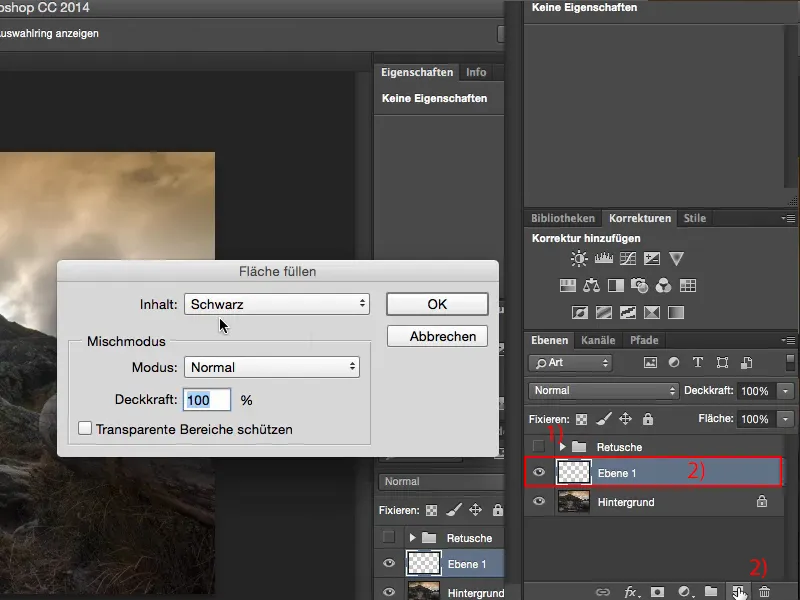Filter layers by text type icon
The height and width of the screenshot is (600, 800).
tap(697, 363)
